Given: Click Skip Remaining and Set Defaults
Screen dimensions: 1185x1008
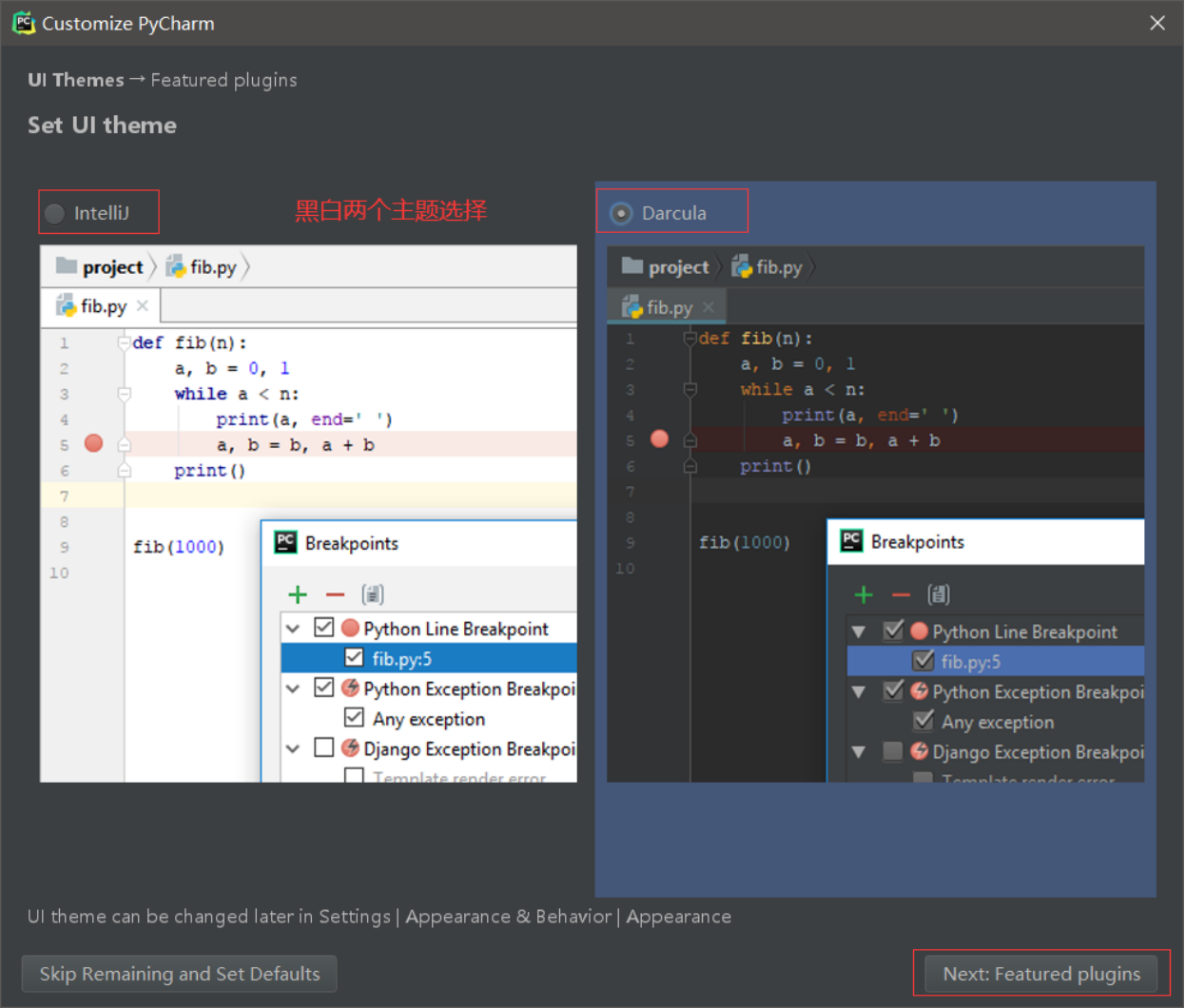Looking at the screenshot, I should pos(180,974).
